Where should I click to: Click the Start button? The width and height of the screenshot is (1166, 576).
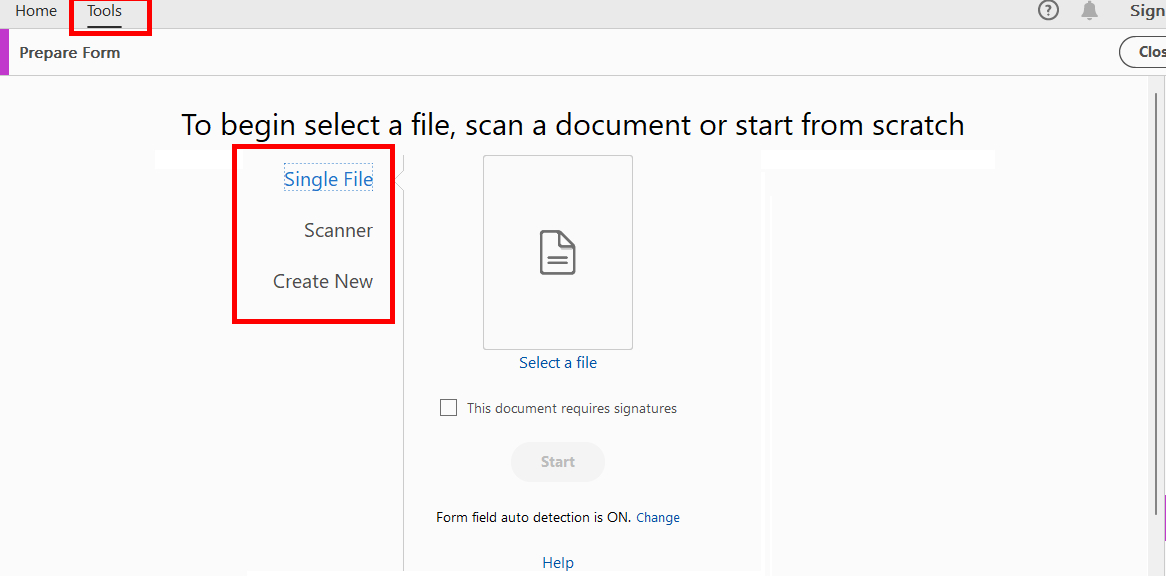558,462
